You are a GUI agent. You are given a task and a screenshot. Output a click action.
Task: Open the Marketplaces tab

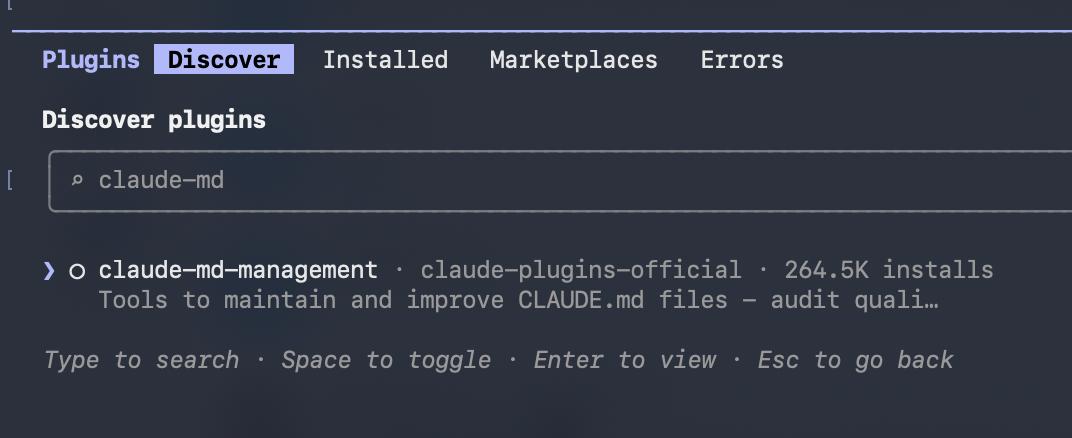(574, 59)
